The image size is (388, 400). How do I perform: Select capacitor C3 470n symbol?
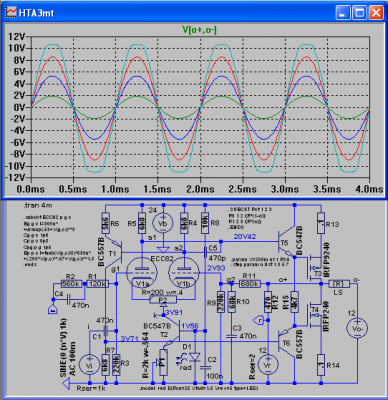[x=232, y=336]
